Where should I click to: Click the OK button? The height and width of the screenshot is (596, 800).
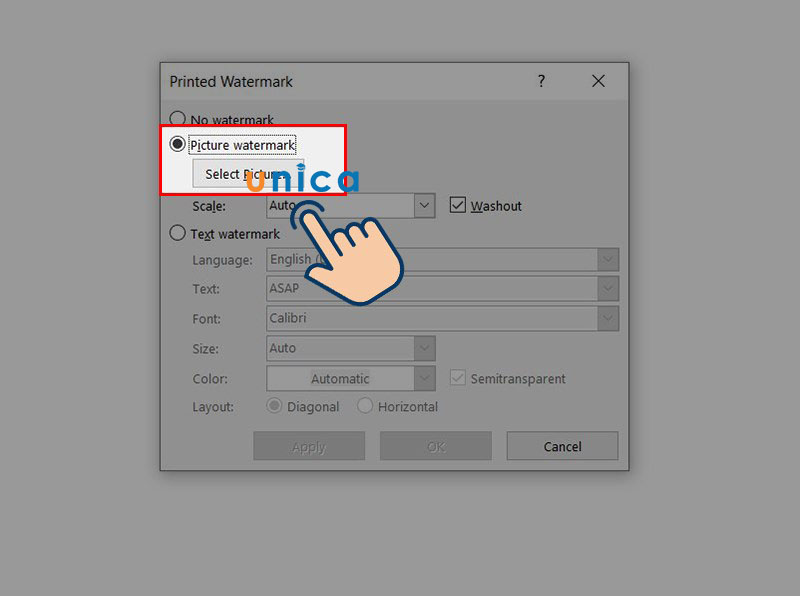coord(436,446)
